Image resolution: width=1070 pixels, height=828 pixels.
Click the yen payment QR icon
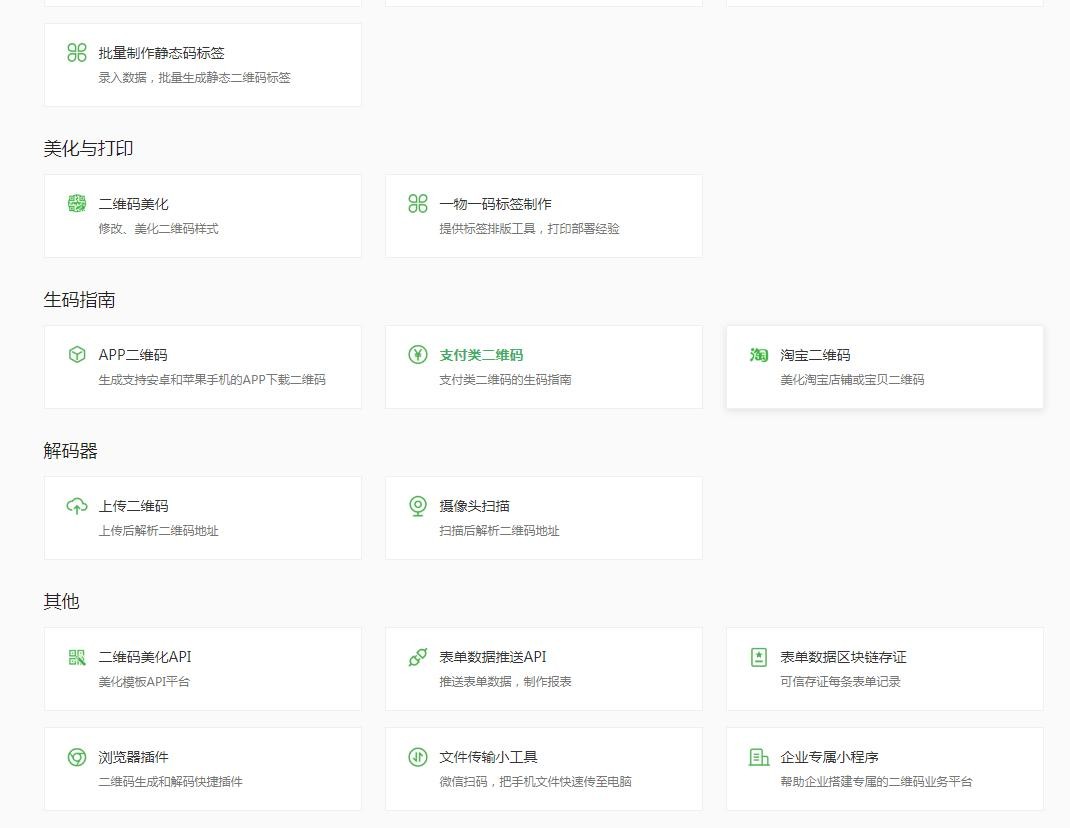click(418, 355)
